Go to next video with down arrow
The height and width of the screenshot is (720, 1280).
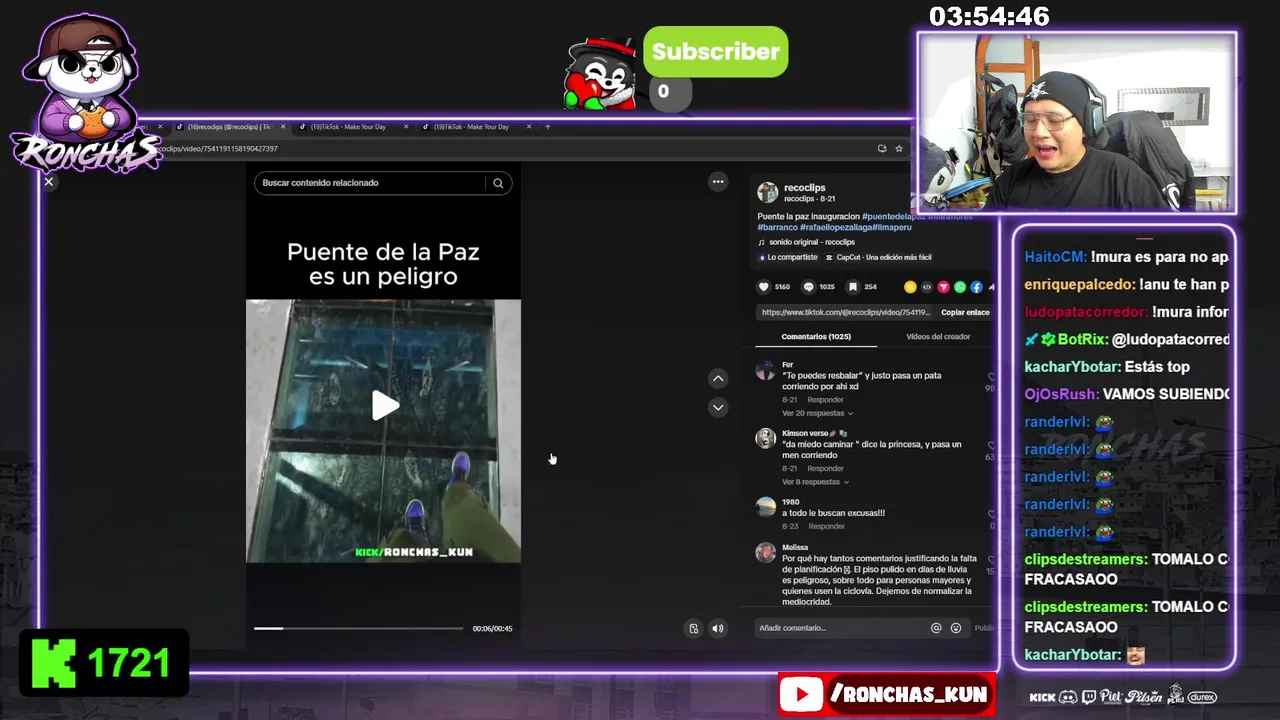click(718, 407)
